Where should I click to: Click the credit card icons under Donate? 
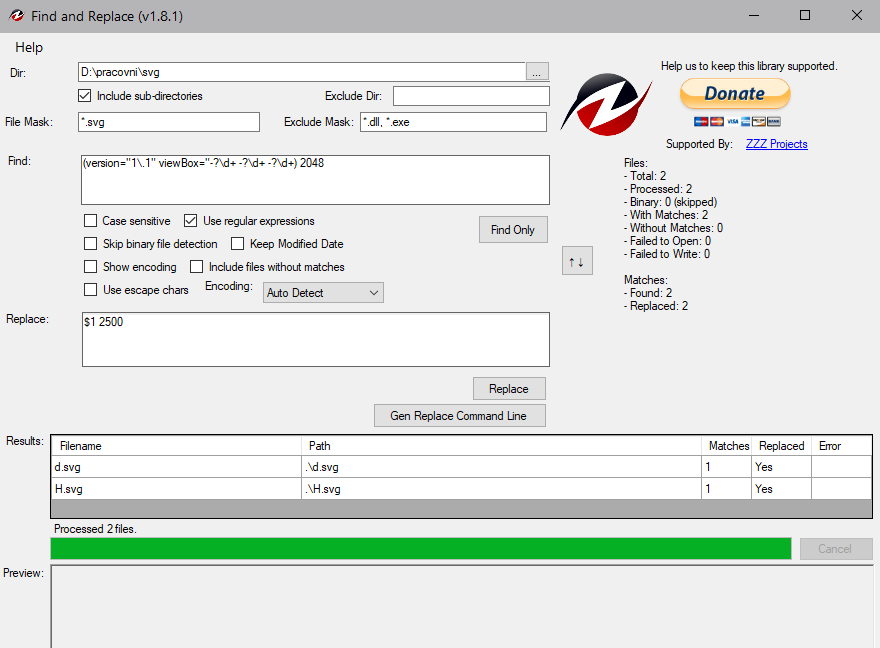[x=737, y=122]
